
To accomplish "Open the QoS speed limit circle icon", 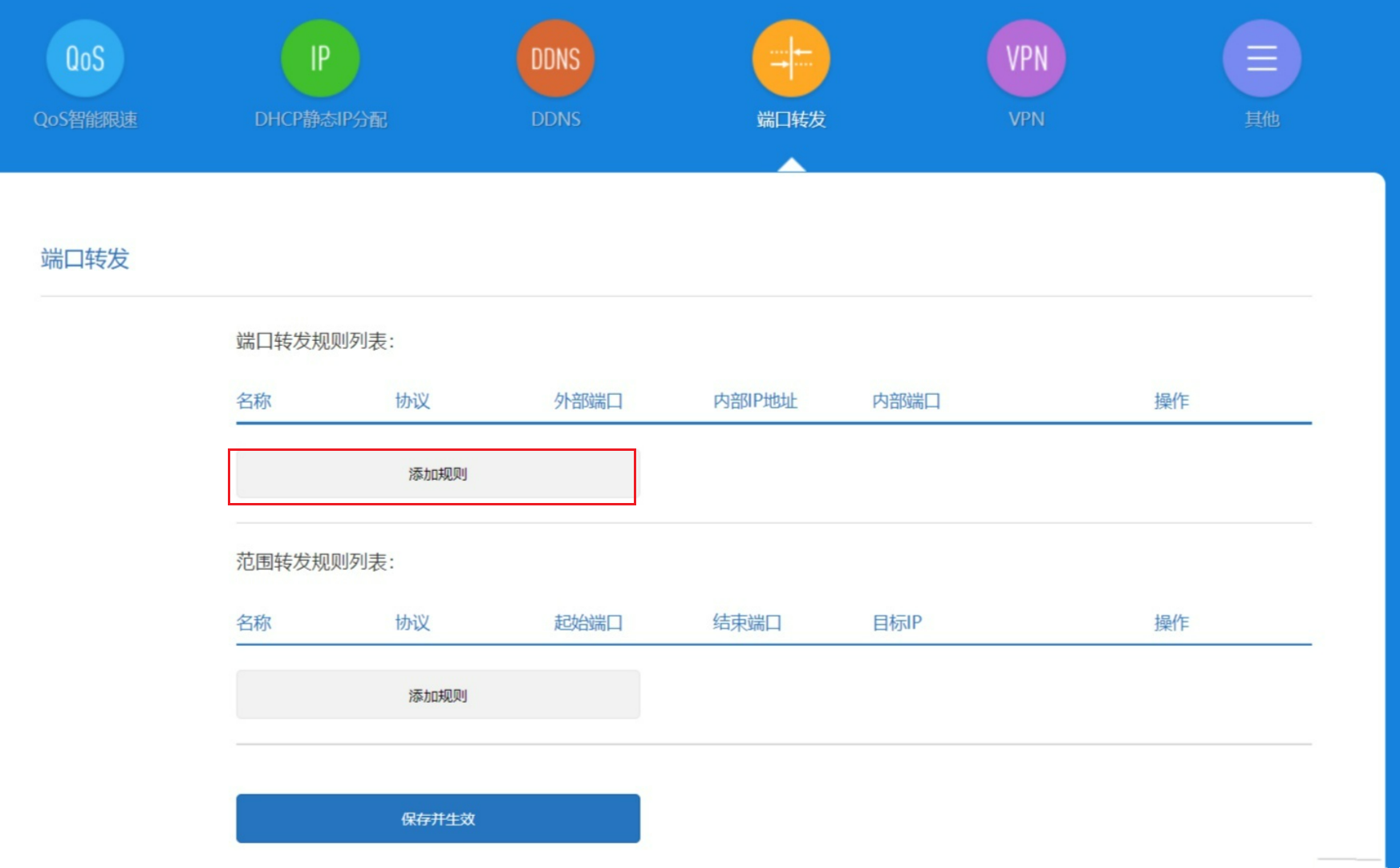I will (x=84, y=57).
